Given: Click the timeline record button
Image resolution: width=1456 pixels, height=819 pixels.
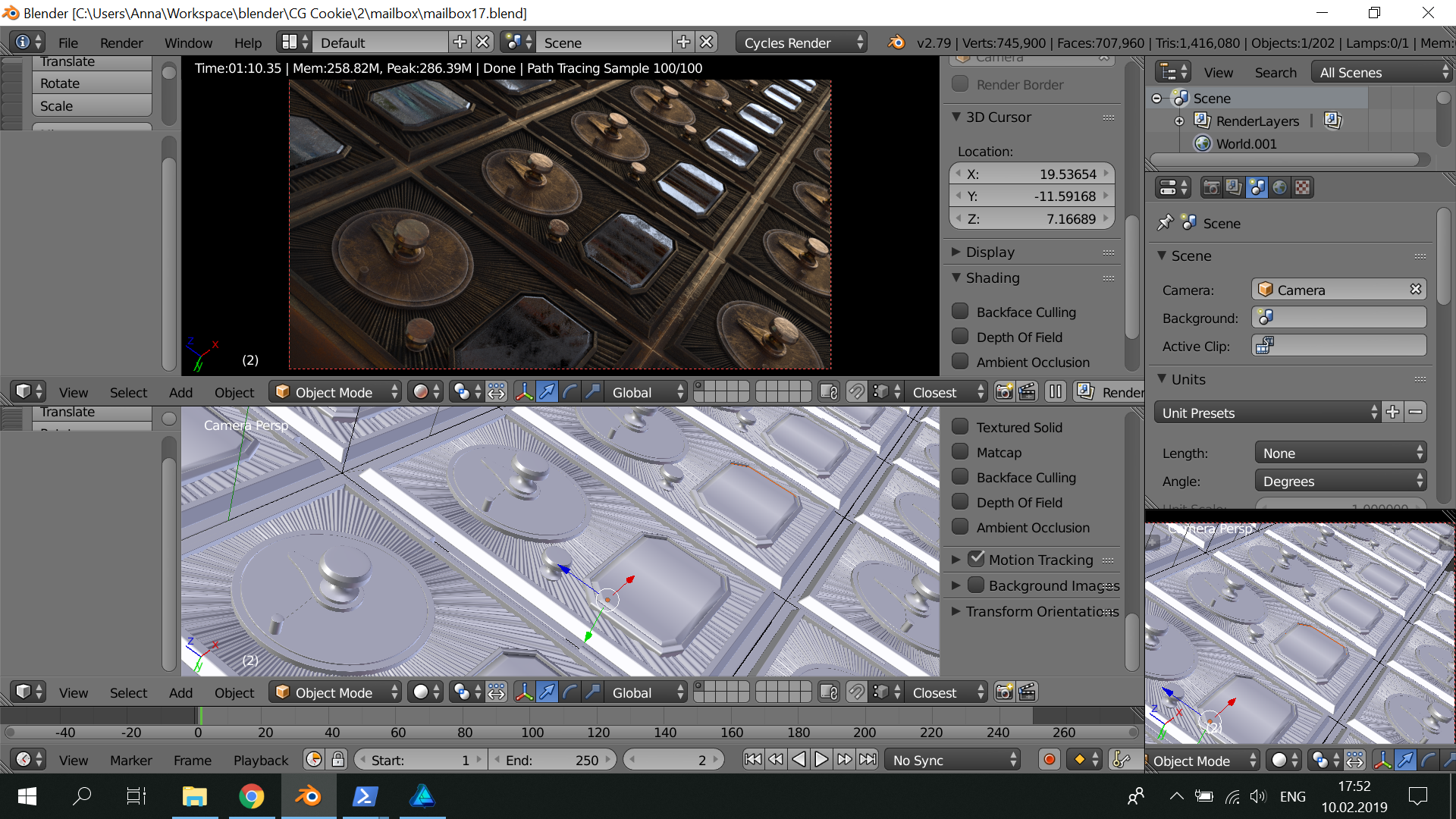Looking at the screenshot, I should (1049, 760).
